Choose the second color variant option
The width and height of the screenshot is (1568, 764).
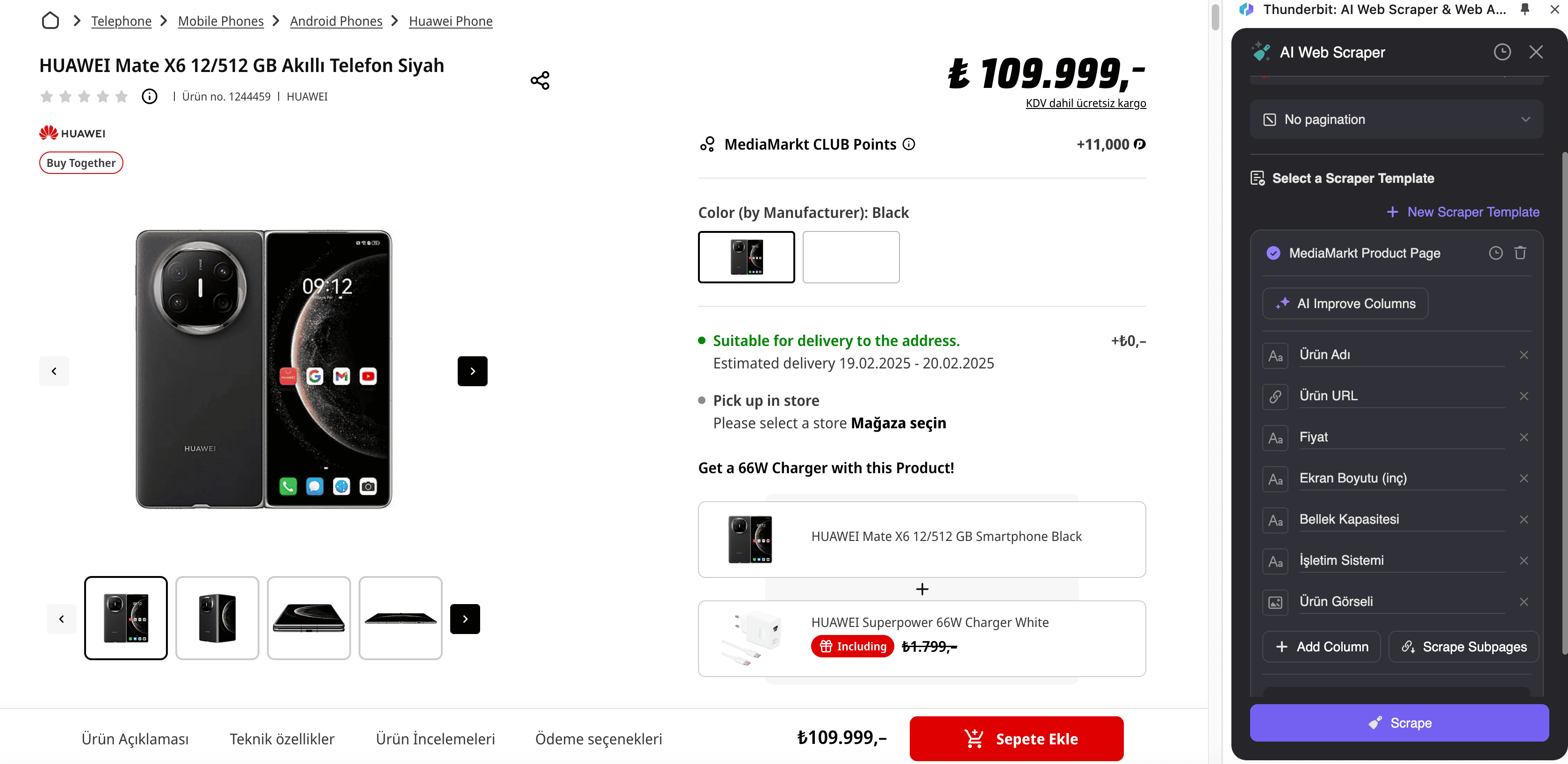point(850,257)
